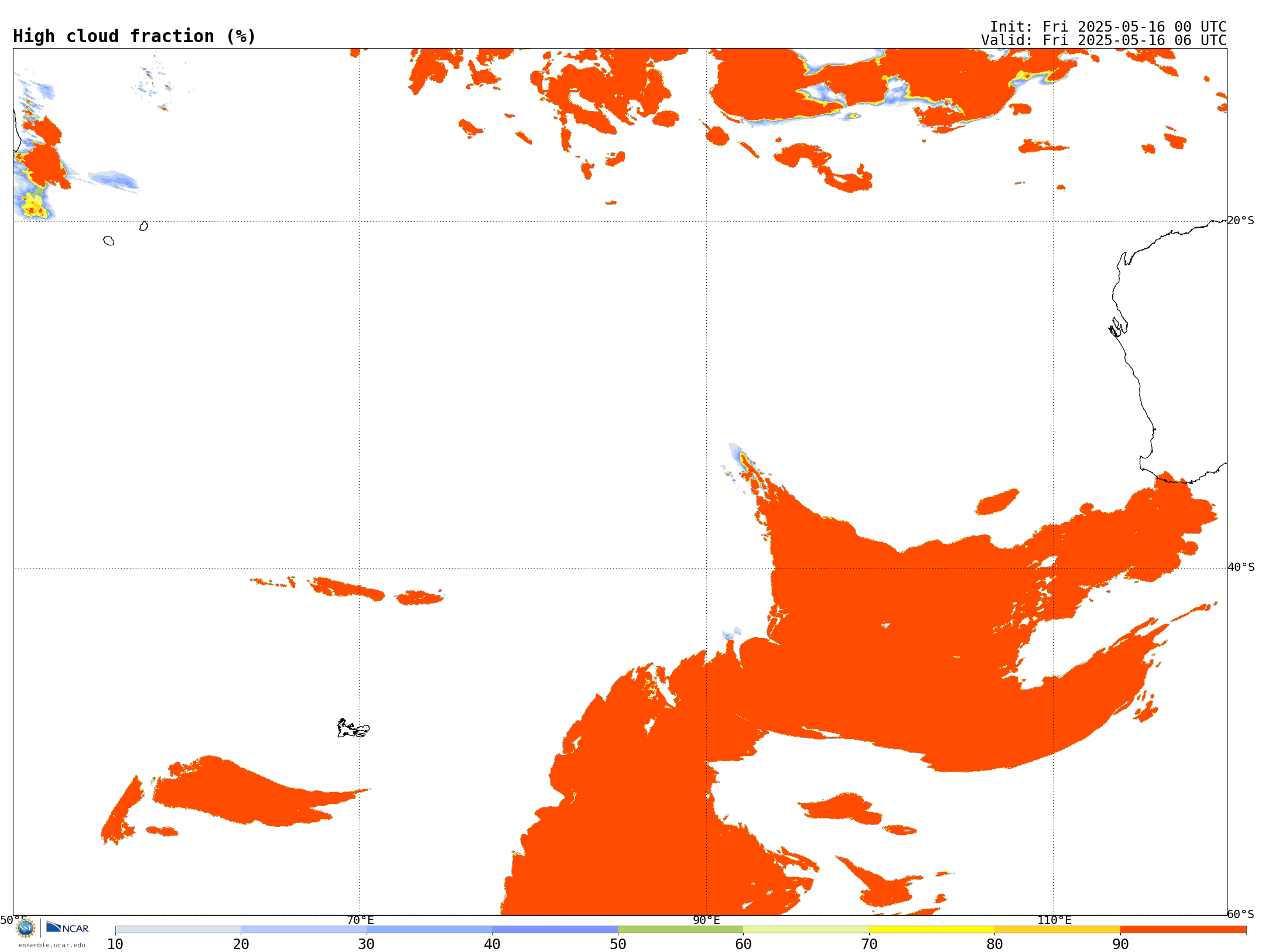The width and height of the screenshot is (1265, 952).
Task: Click the green 50-60 colorbar segment
Action: (x=681, y=930)
